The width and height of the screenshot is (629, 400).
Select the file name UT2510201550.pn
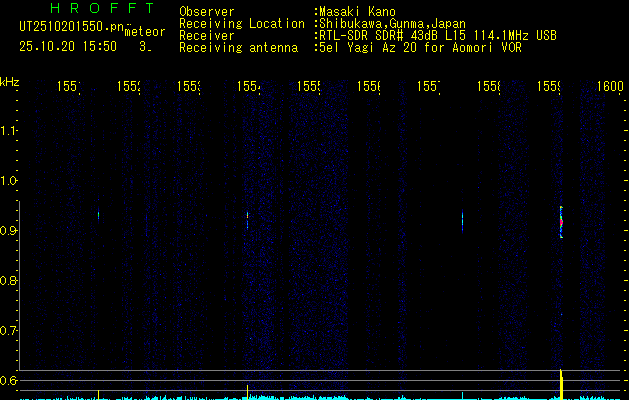[x=72, y=27]
